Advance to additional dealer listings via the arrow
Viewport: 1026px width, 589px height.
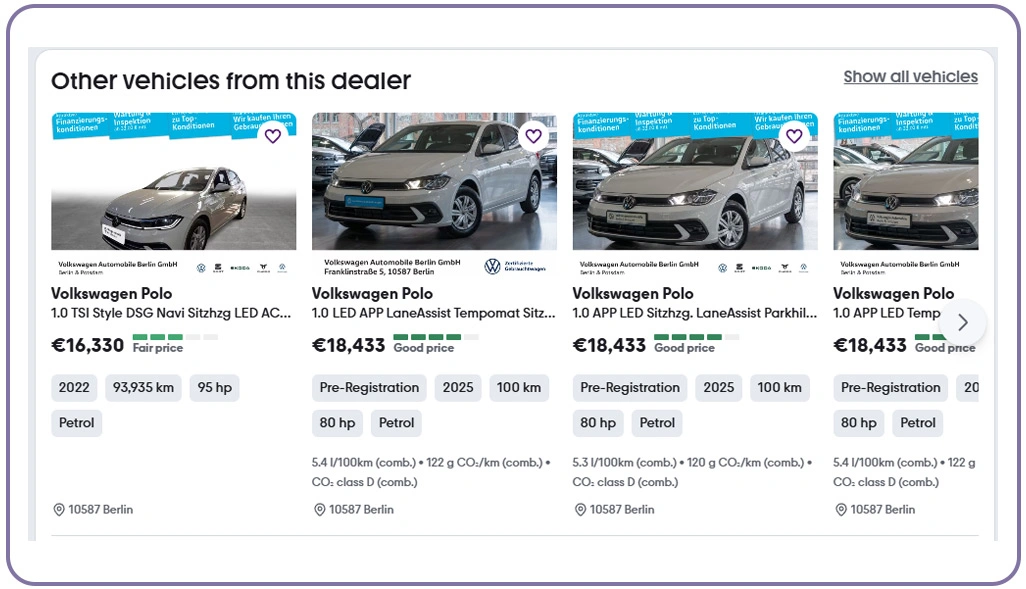(x=962, y=322)
